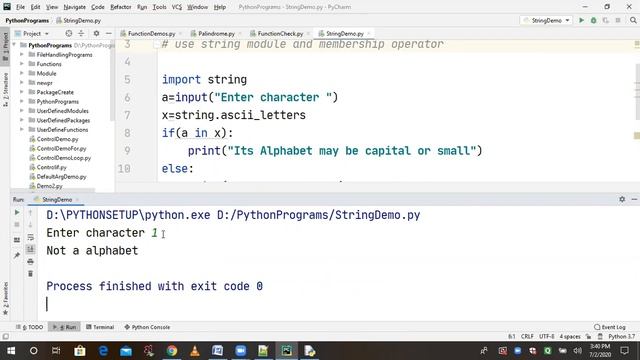
Task: Click the Run tool window button
Action: (x=64, y=327)
